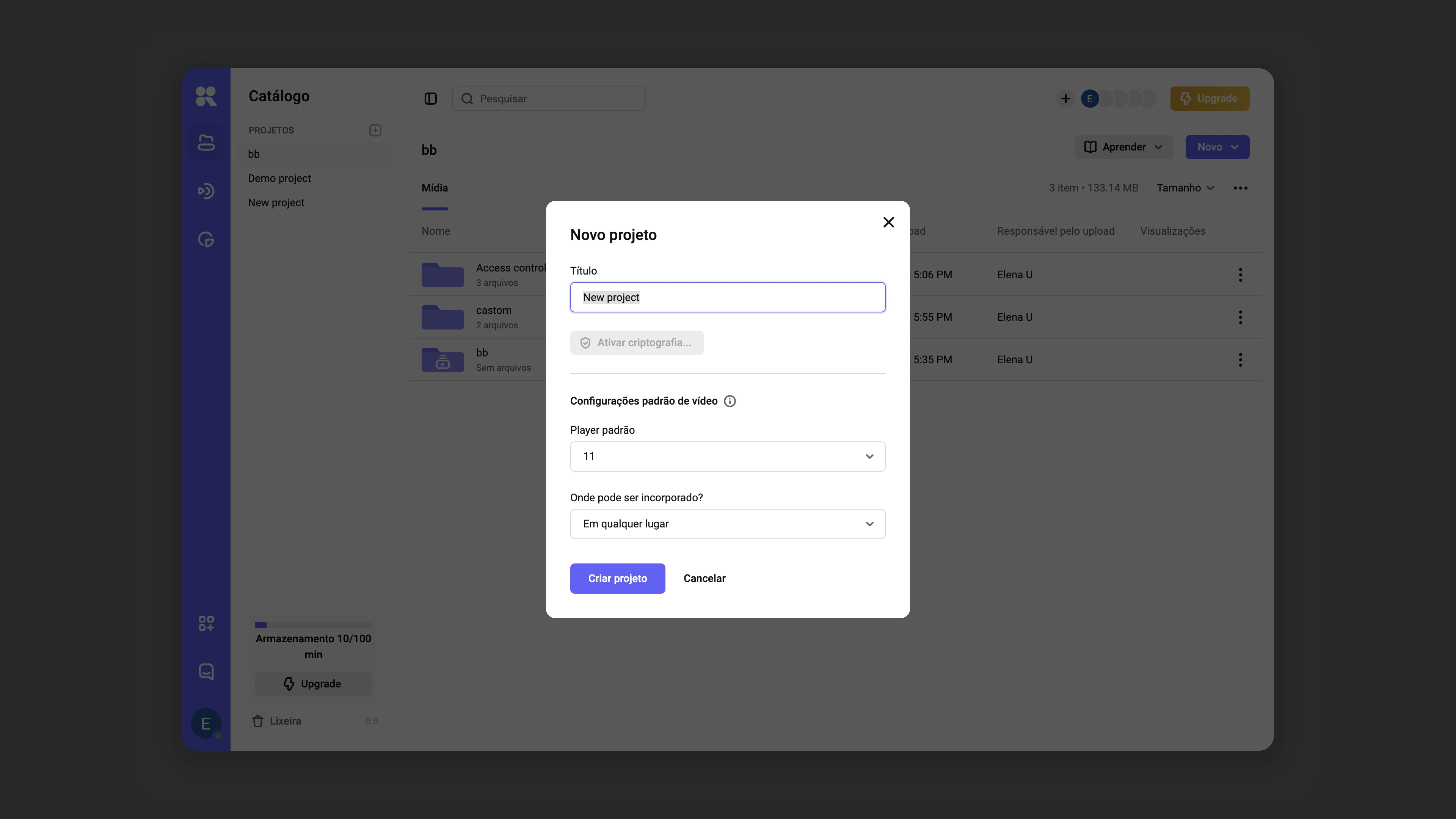This screenshot has width=1456, height=819.
Task: Click the yellow Upgrade button
Action: click(1210, 99)
